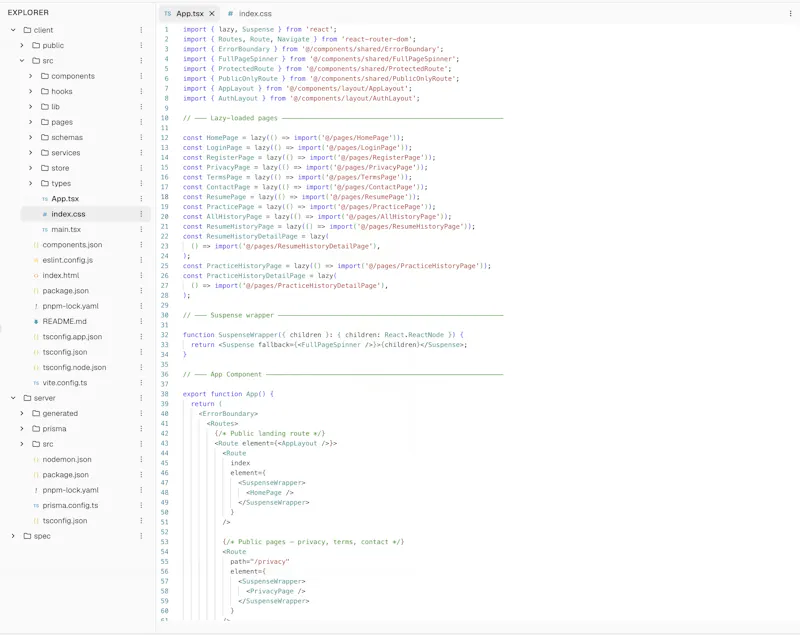The image size is (800, 635).
Task: Open more options for prisma folder
Action: (141, 428)
